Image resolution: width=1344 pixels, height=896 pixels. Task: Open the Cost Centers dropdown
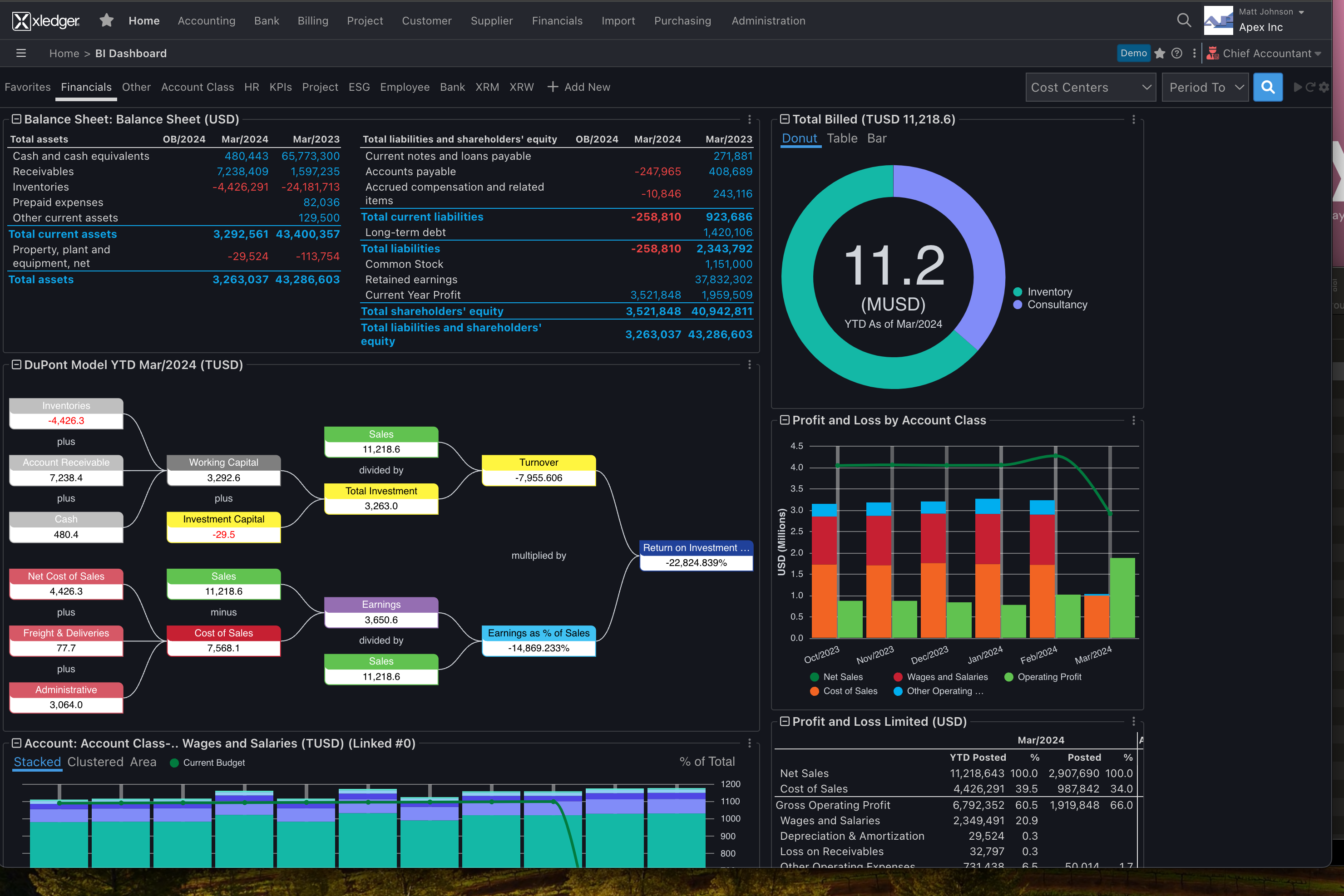[1090, 87]
